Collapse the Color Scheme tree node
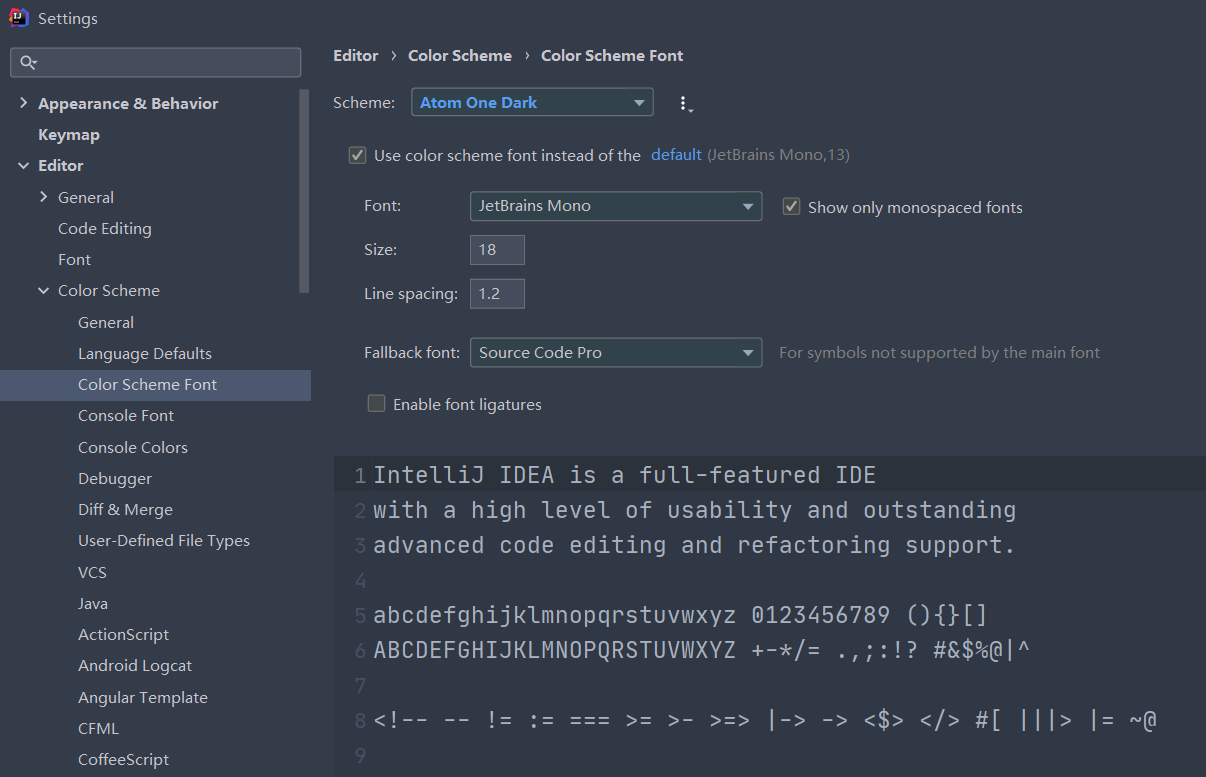The height and width of the screenshot is (777, 1206). (x=43, y=291)
